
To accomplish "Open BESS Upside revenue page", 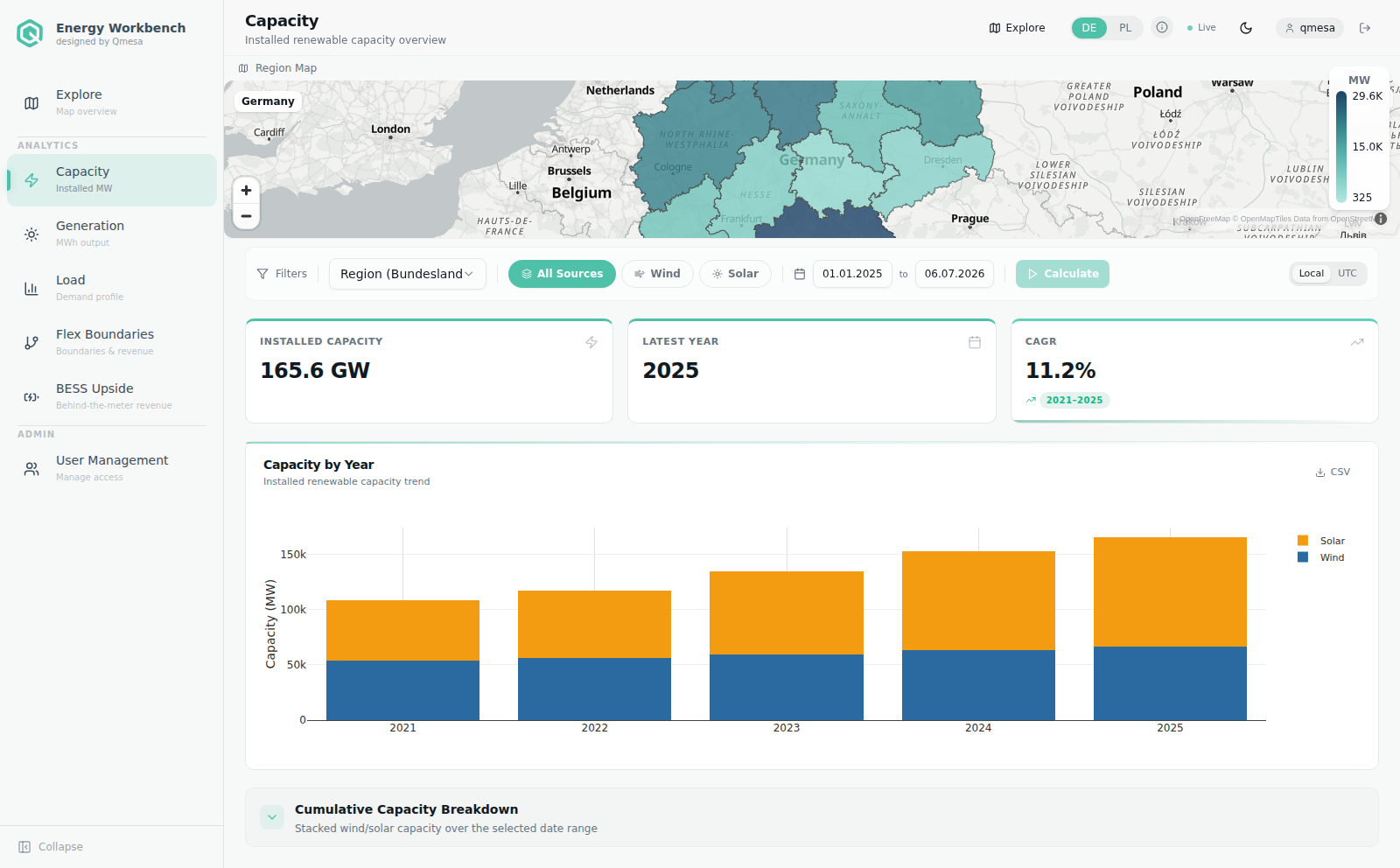I will tap(112, 396).
